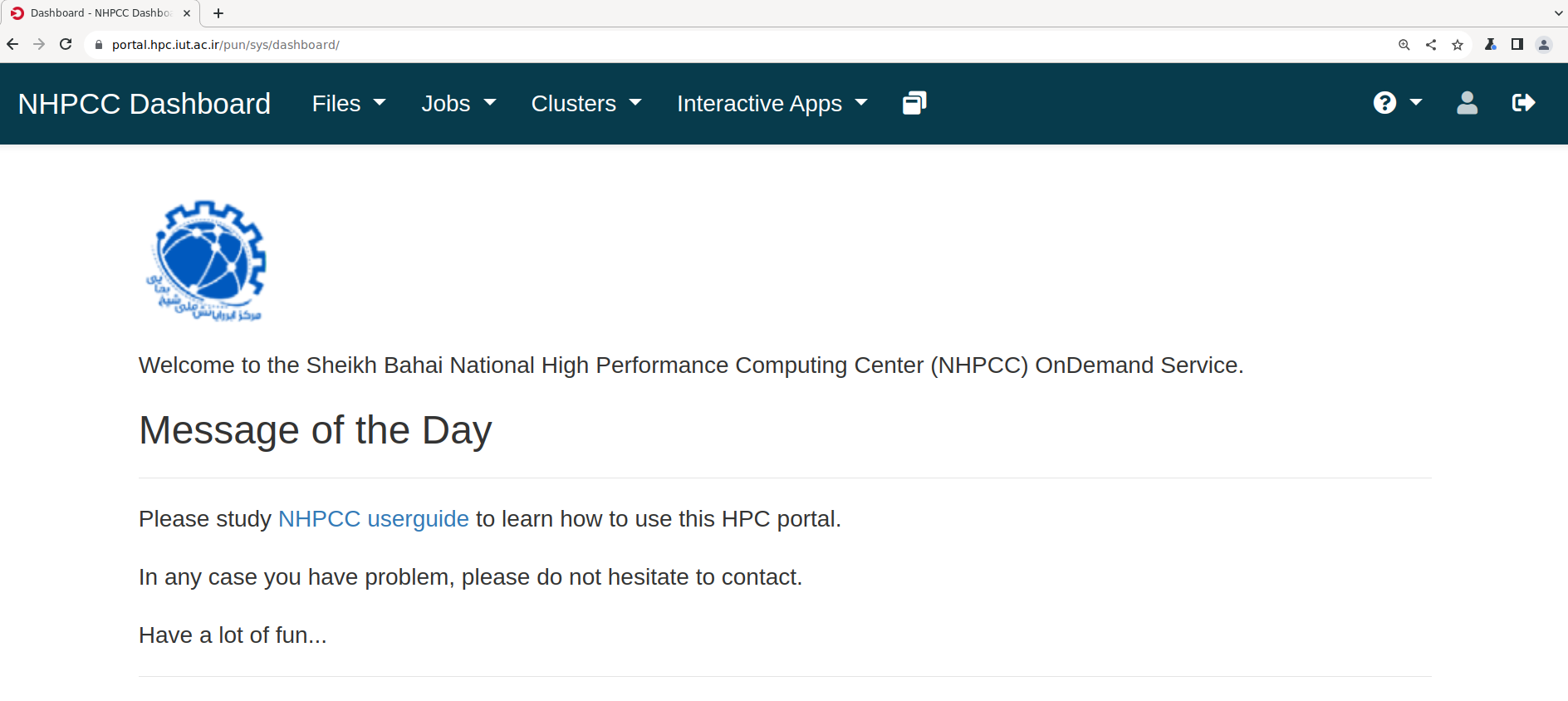Open the tab search chevron
This screenshot has height=701, width=1568.
(1558, 13)
